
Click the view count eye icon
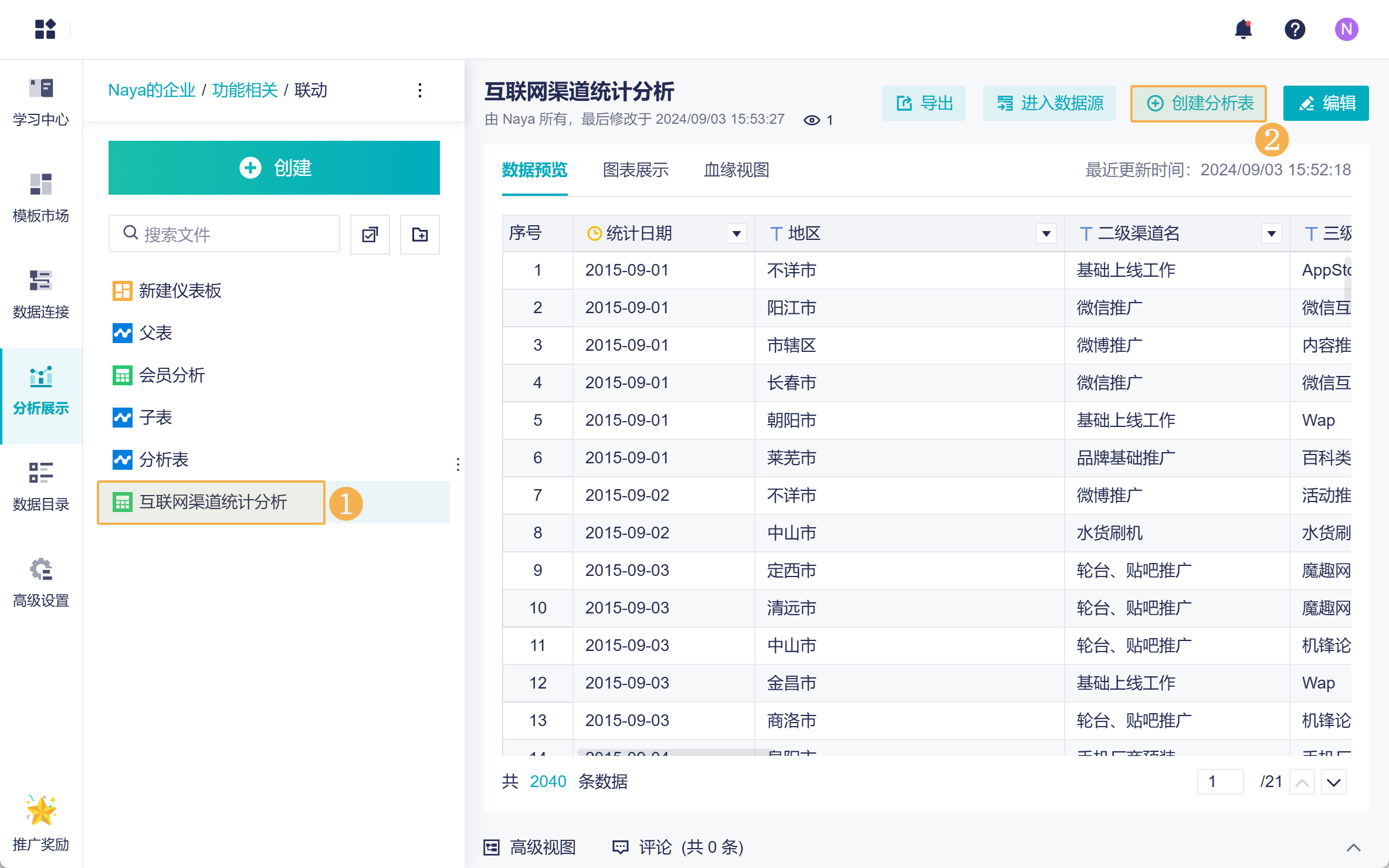[812, 120]
